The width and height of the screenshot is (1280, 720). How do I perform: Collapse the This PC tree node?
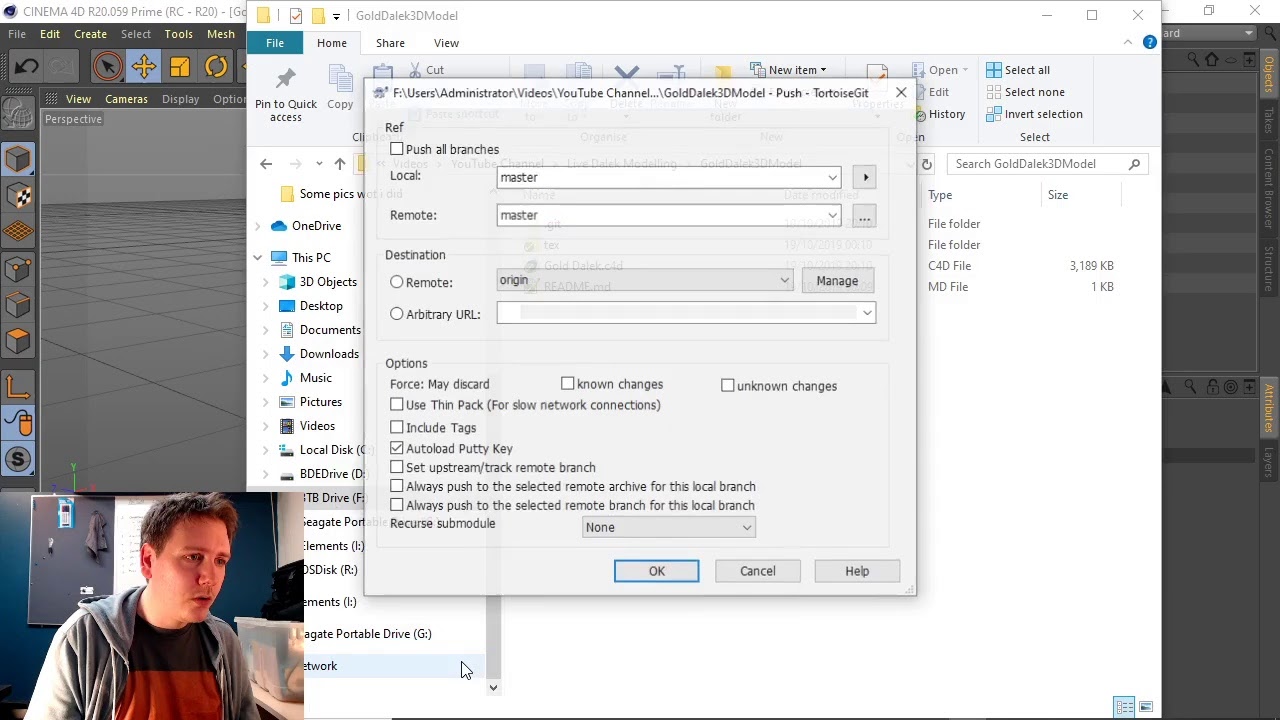tap(258, 258)
